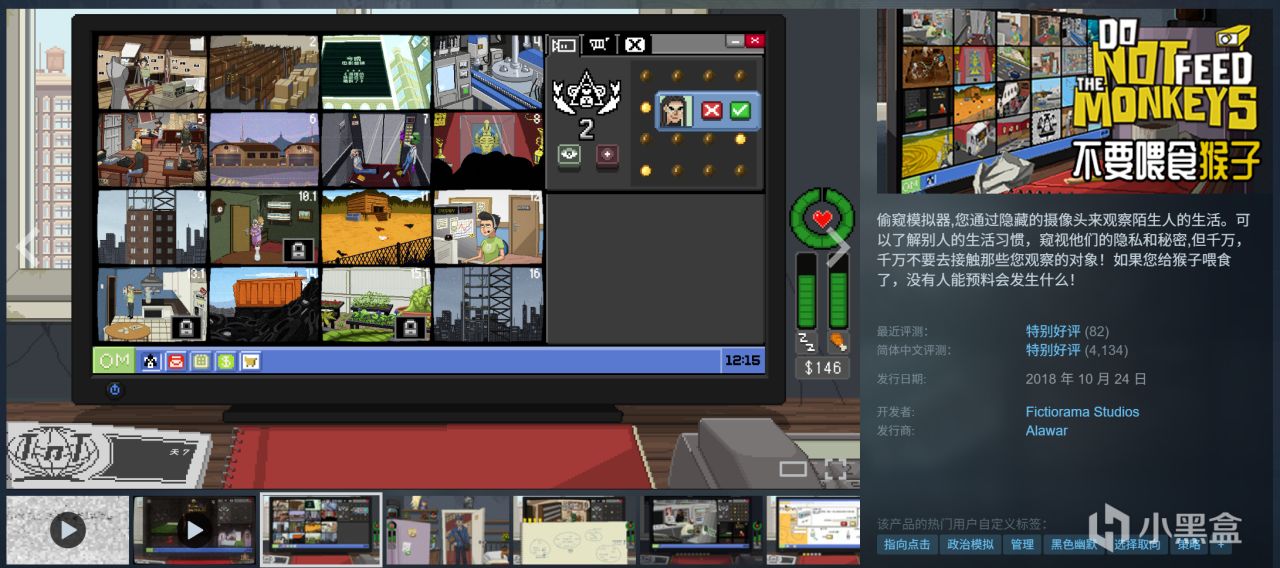Image resolution: width=1280 pixels, height=568 pixels.
Task: Click the 政治模拟 tag
Action: pos(970,544)
